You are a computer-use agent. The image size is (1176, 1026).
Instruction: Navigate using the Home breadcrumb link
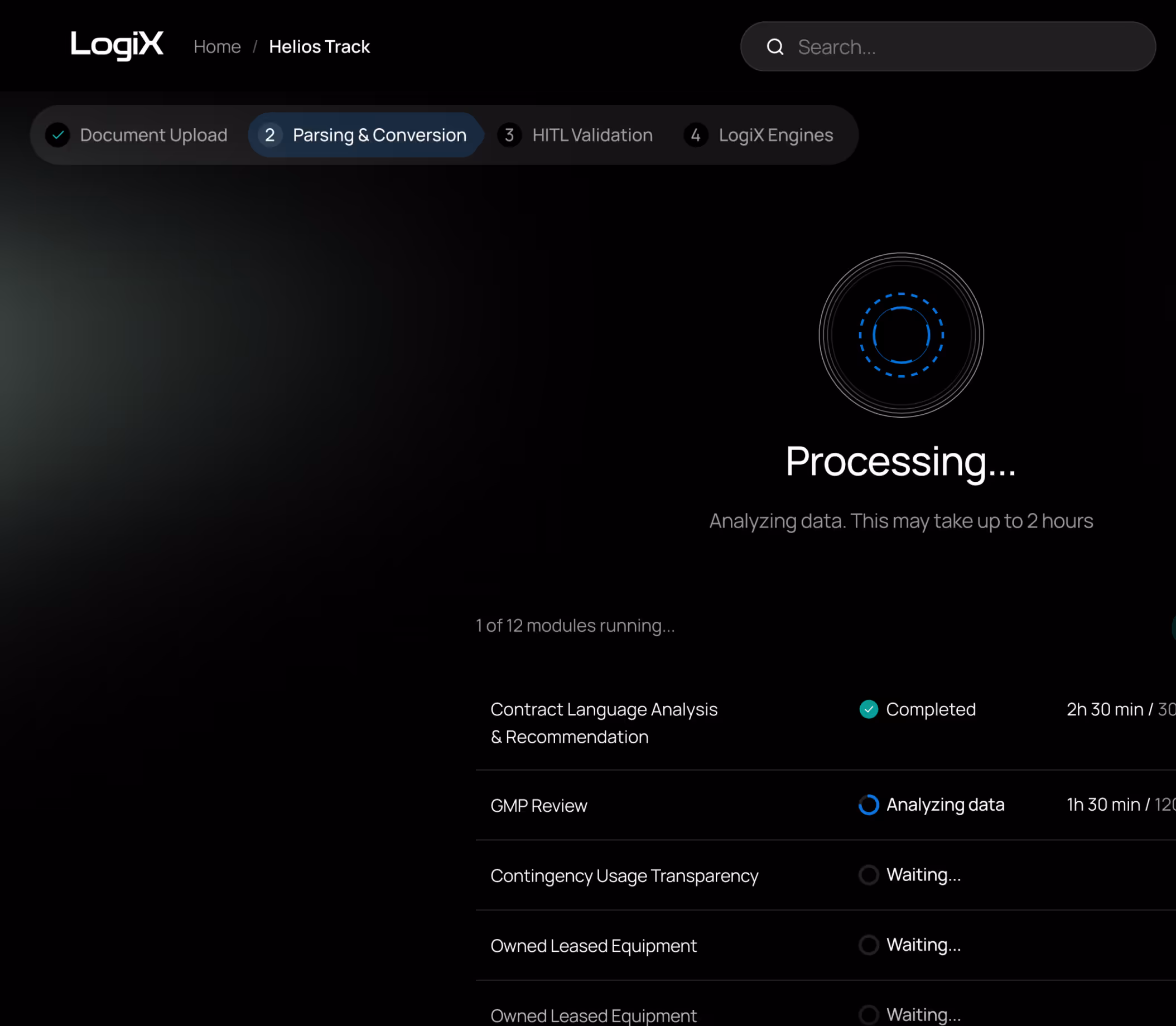[216, 46]
